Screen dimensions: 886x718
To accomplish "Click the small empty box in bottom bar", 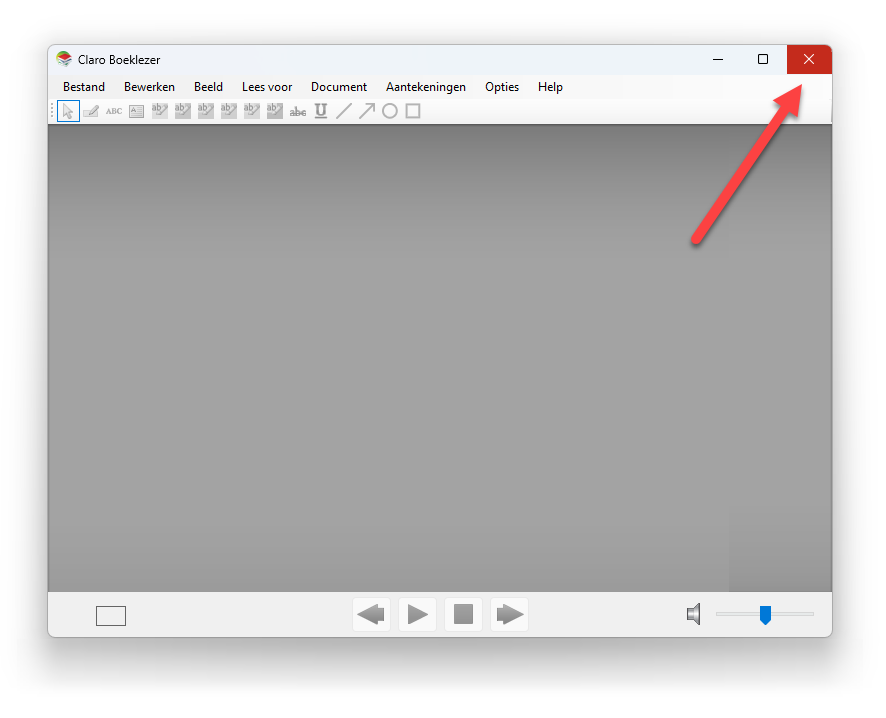I will pyautogui.click(x=111, y=616).
